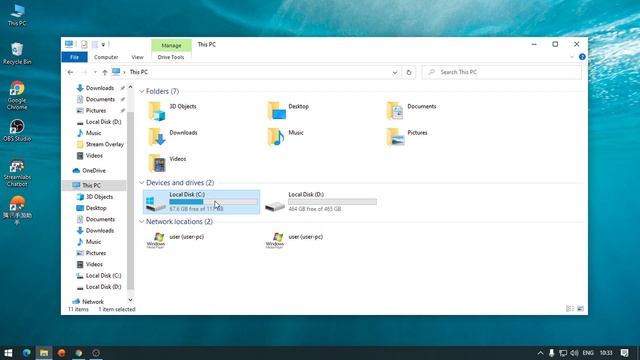Click ENG language indicator
Image resolution: width=640 pixels, height=360 pixels.
coord(588,353)
